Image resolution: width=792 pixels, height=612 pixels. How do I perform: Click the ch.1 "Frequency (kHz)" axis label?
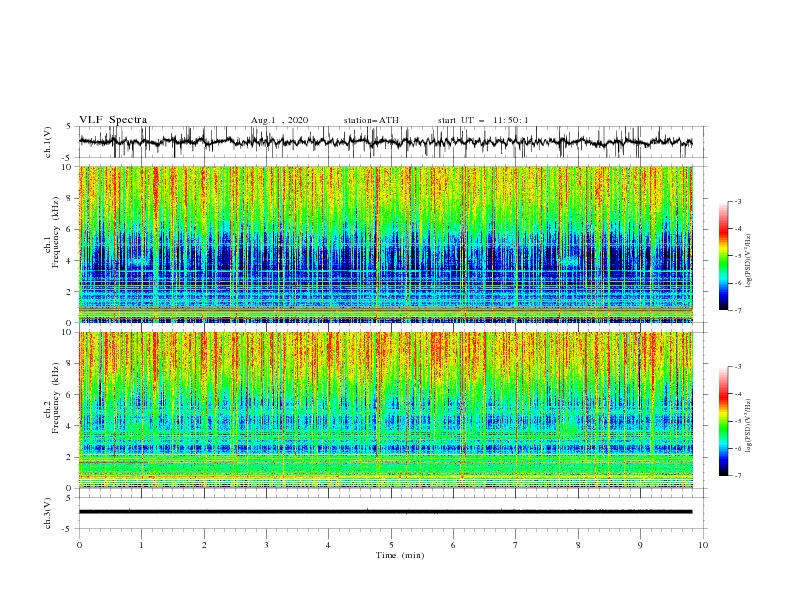point(55,232)
